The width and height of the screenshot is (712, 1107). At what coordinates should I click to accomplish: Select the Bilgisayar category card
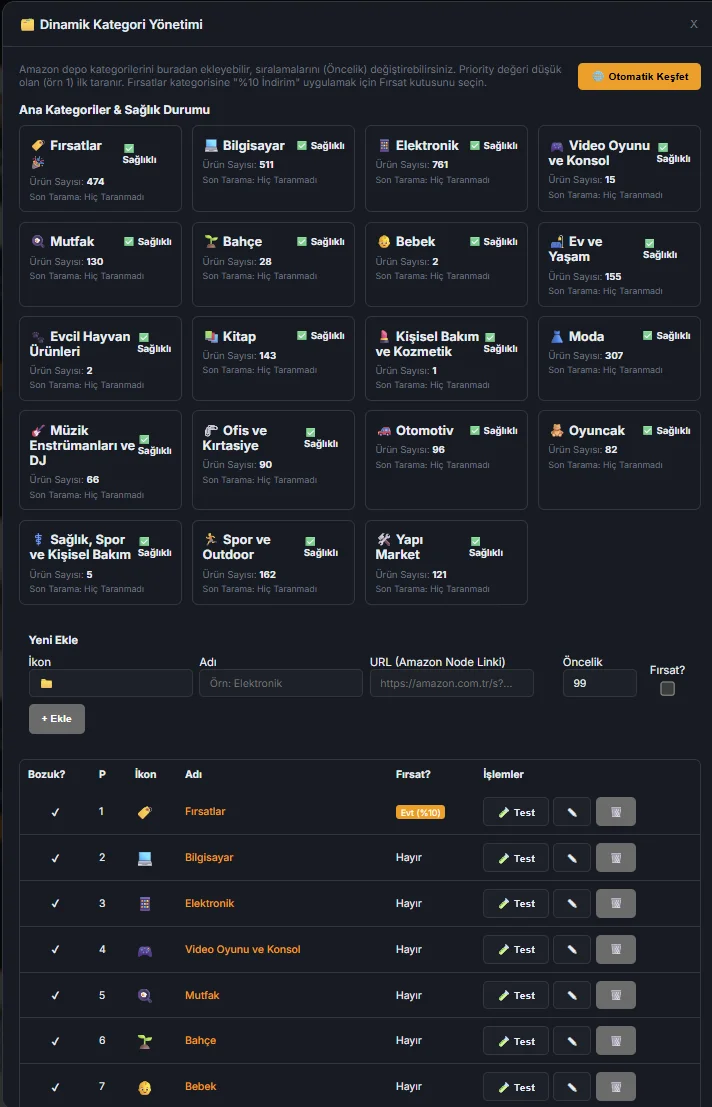click(273, 169)
